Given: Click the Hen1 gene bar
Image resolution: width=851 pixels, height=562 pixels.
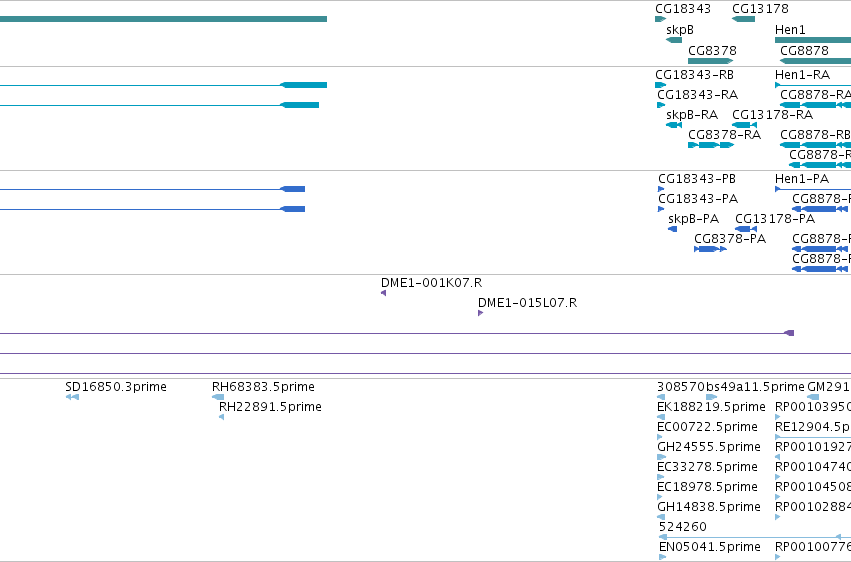Looking at the screenshot, I should (x=813, y=40).
